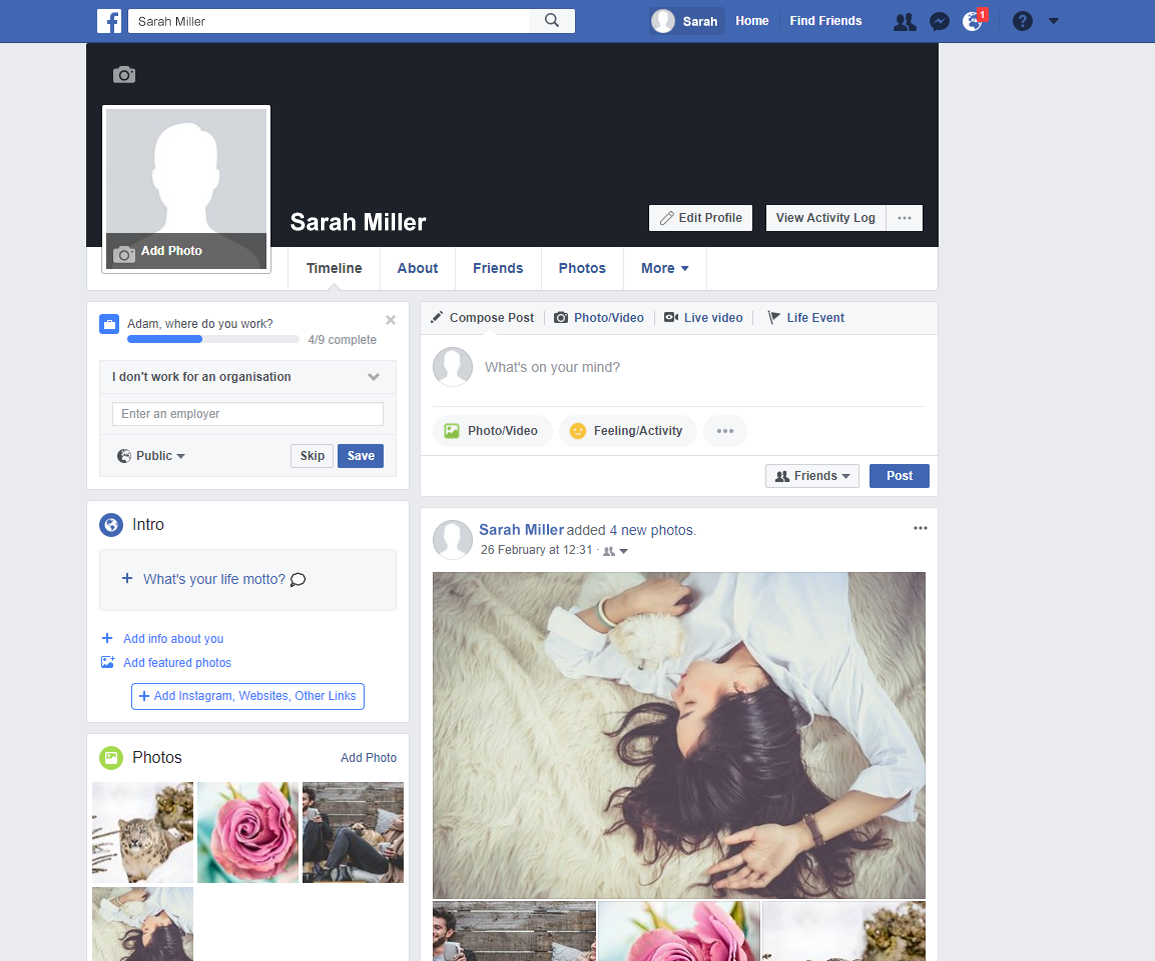Open the Help question mark icon
This screenshot has width=1155, height=961.
1022,20
